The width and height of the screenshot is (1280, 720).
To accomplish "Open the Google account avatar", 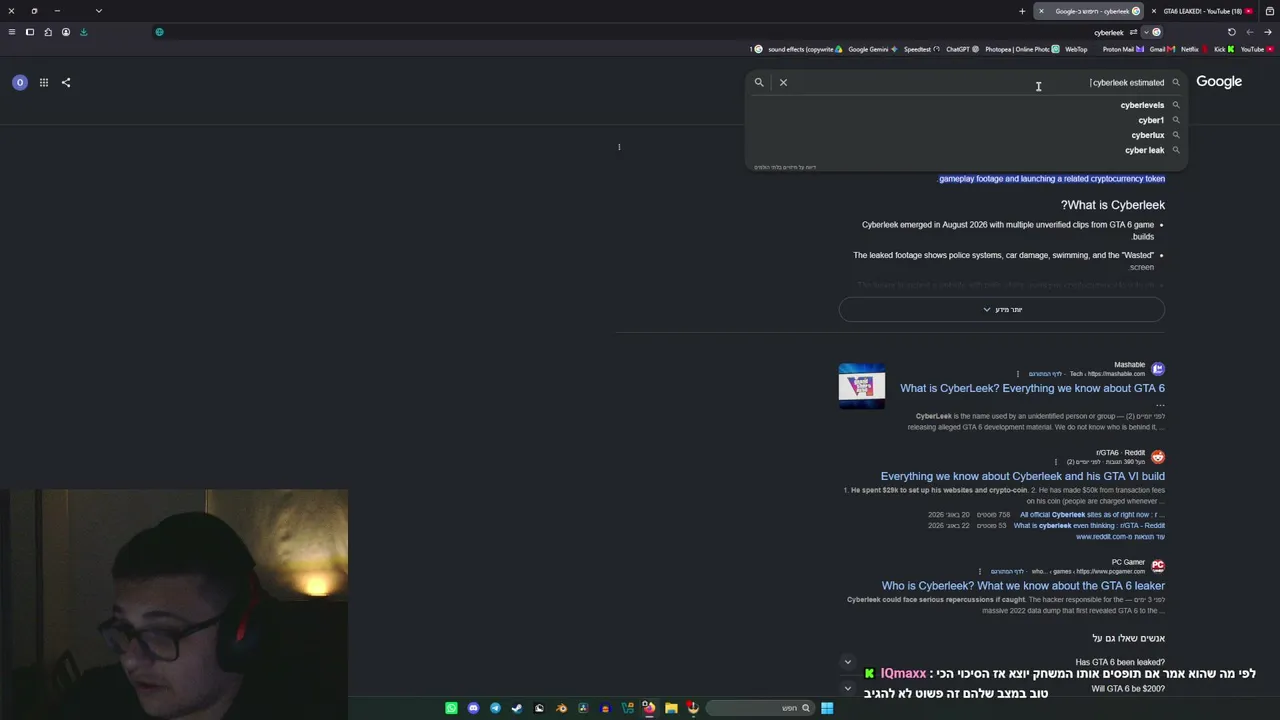I will [x=19, y=82].
